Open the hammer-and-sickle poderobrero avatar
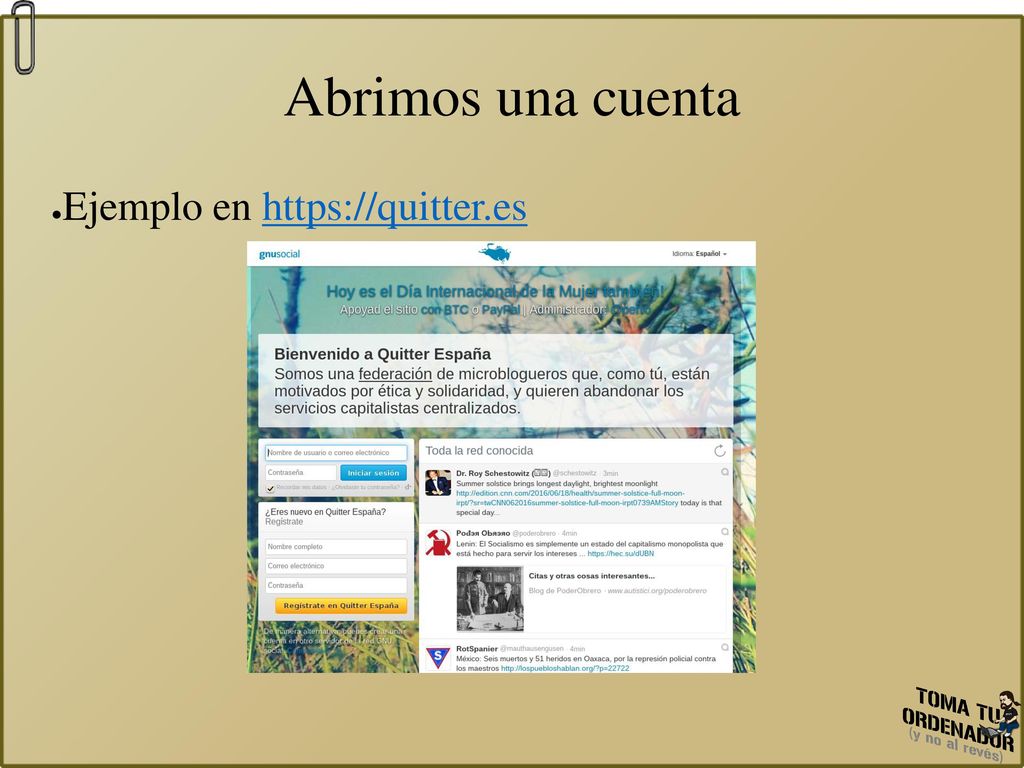This screenshot has height=768, width=1024. point(438,543)
